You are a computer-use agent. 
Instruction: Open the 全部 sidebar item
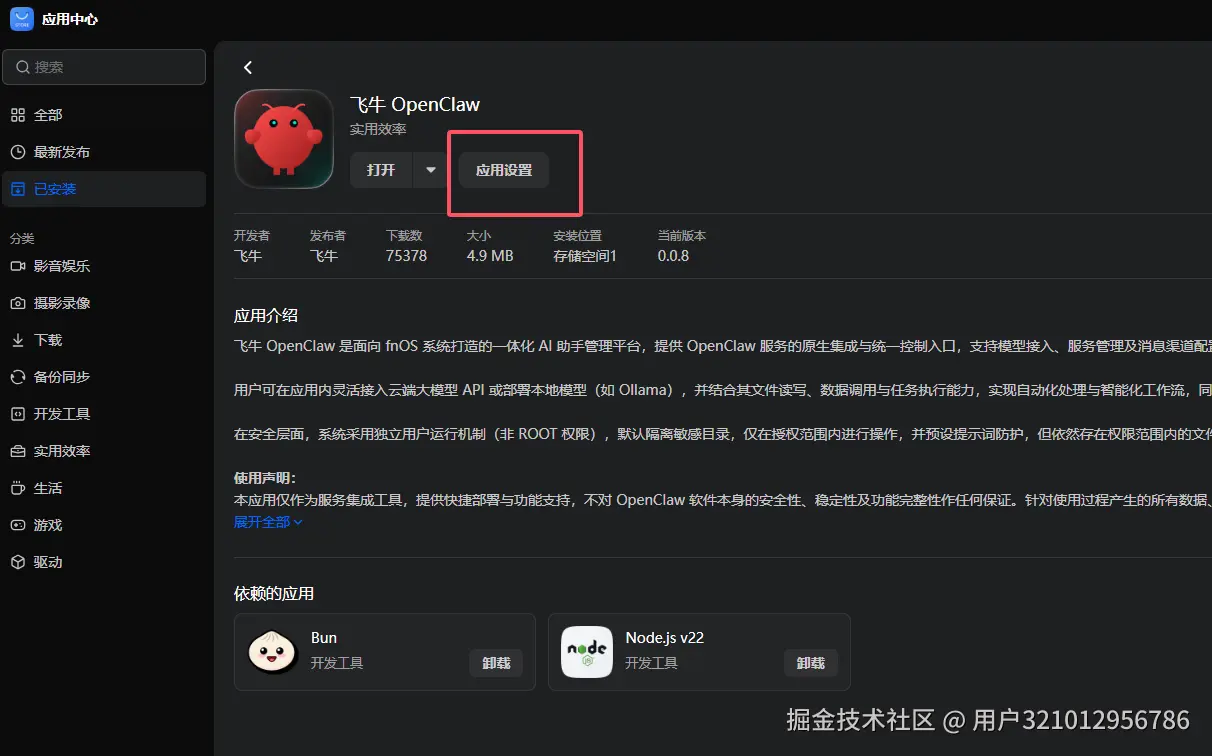pos(104,115)
